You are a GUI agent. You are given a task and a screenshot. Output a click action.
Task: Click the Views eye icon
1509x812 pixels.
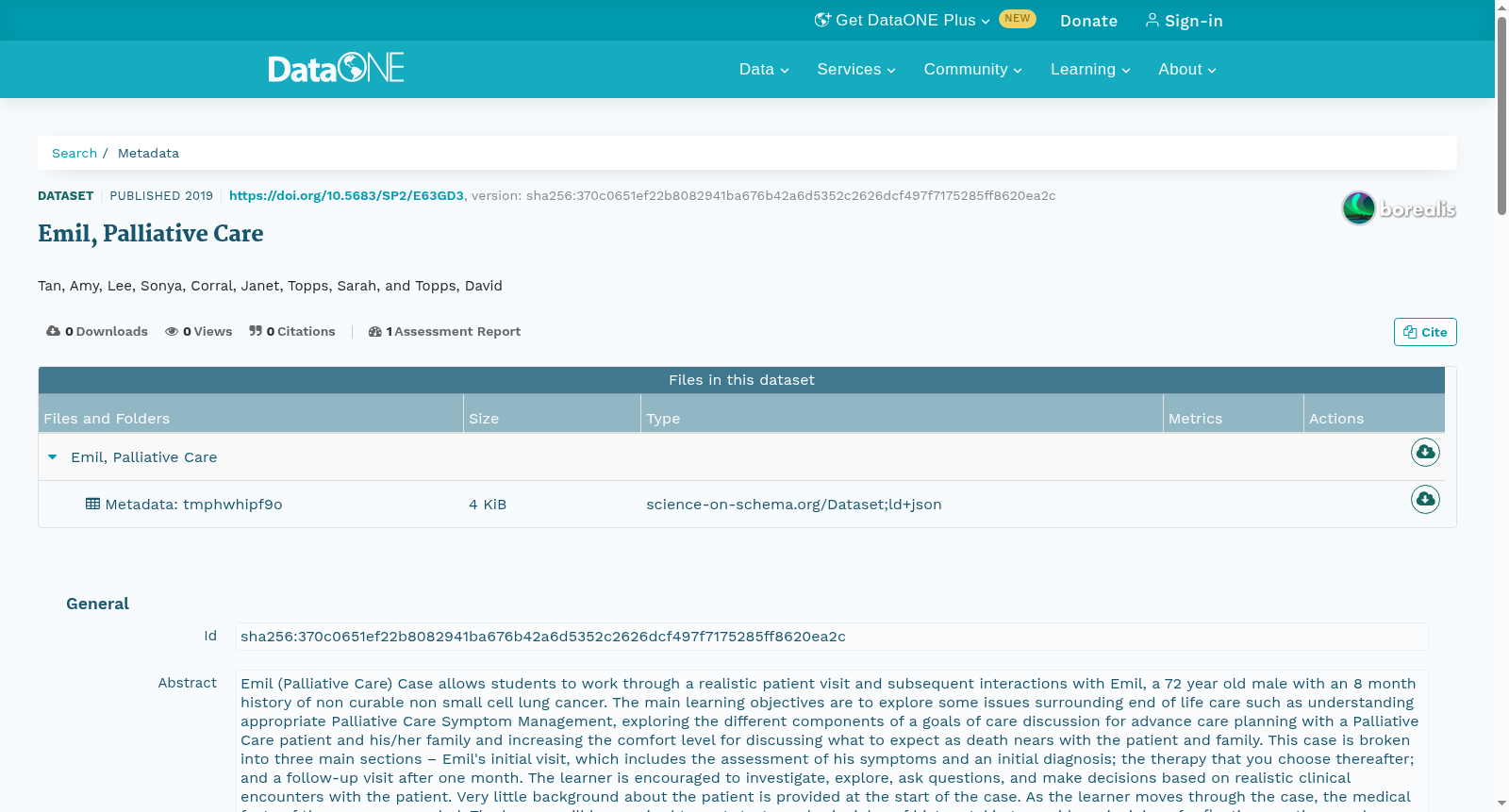coord(172,331)
